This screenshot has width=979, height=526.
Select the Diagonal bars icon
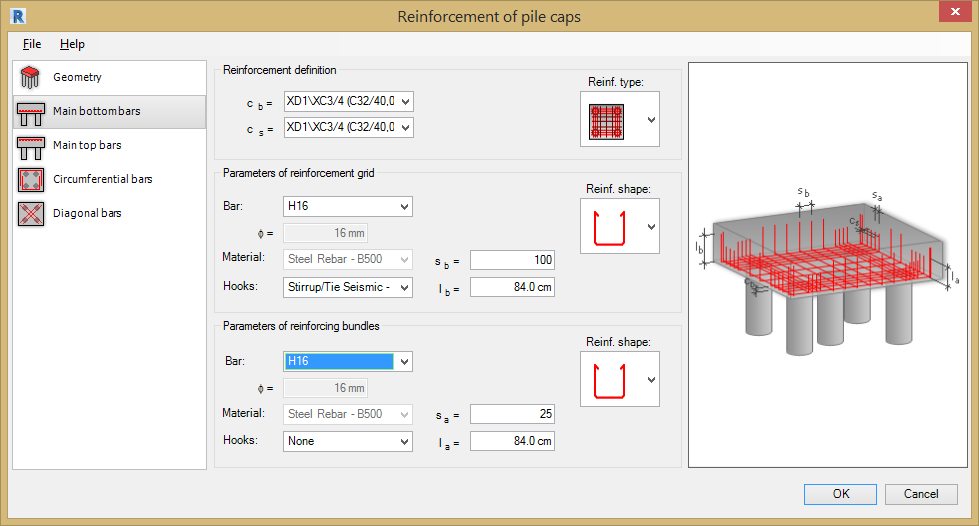pyautogui.click(x=31, y=214)
